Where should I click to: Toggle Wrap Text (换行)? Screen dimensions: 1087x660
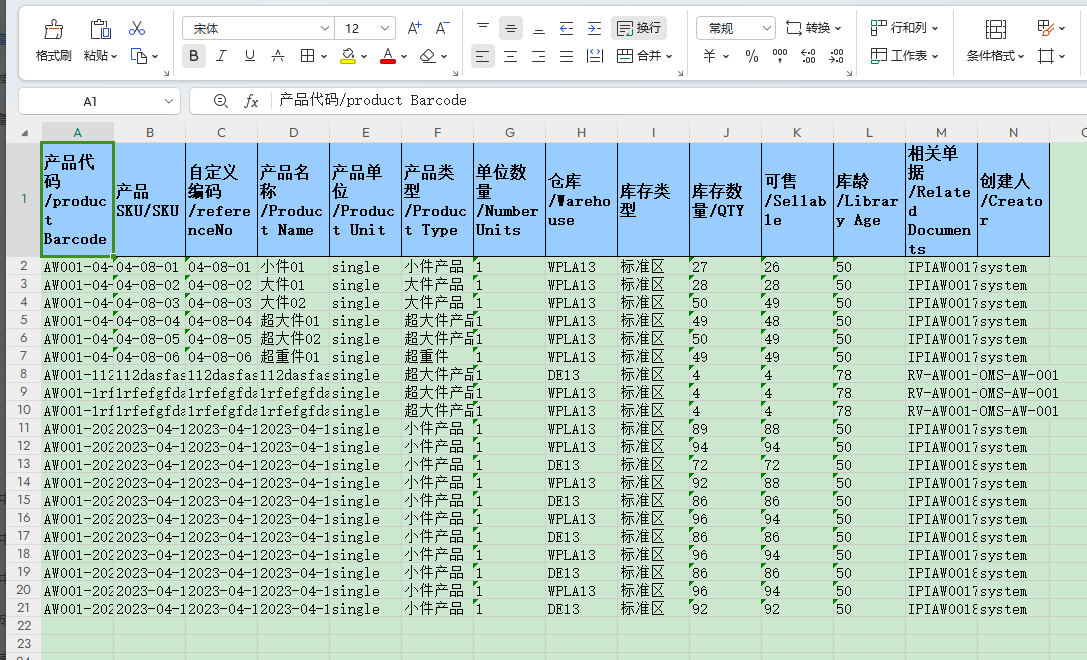[x=639, y=28]
